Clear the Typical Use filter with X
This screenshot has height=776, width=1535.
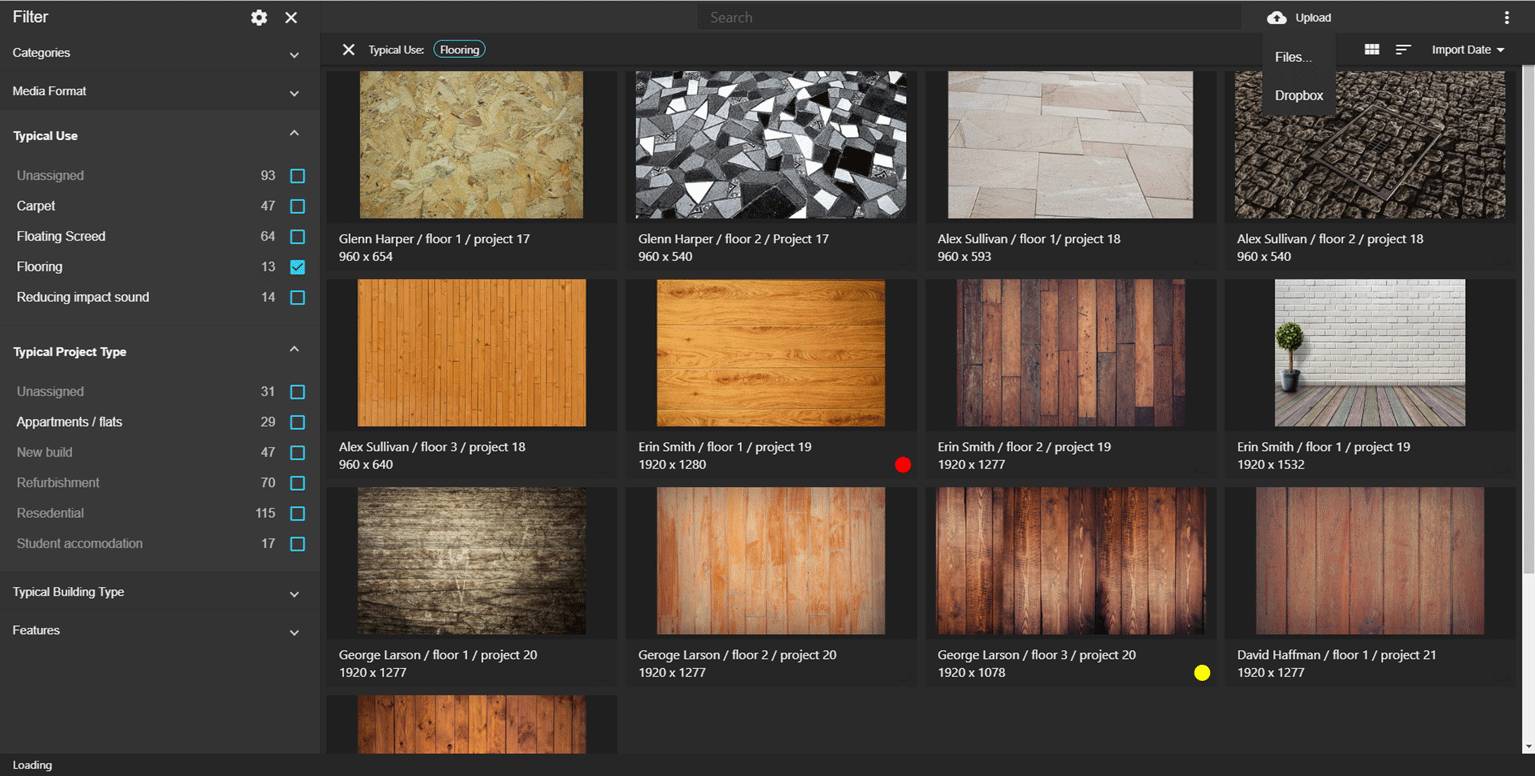[x=348, y=49]
